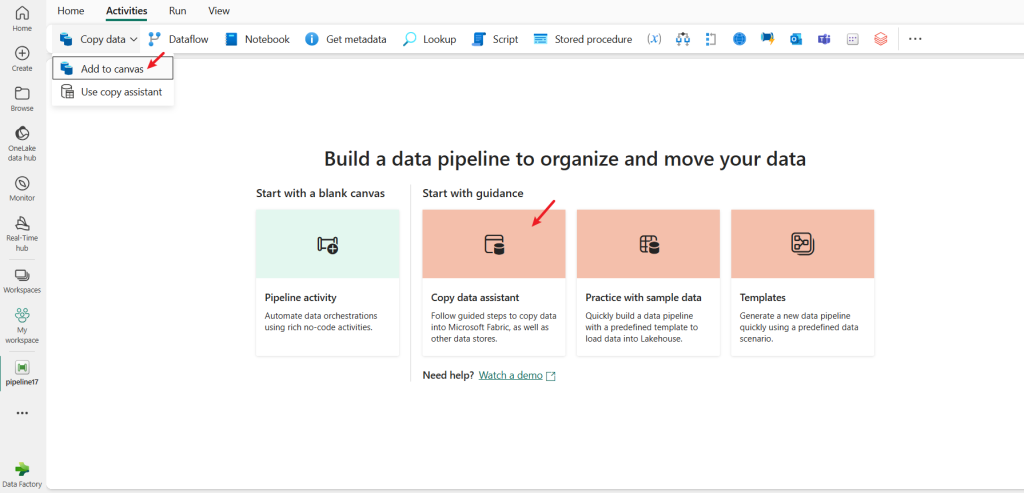Click the Templates card image

[803, 244]
